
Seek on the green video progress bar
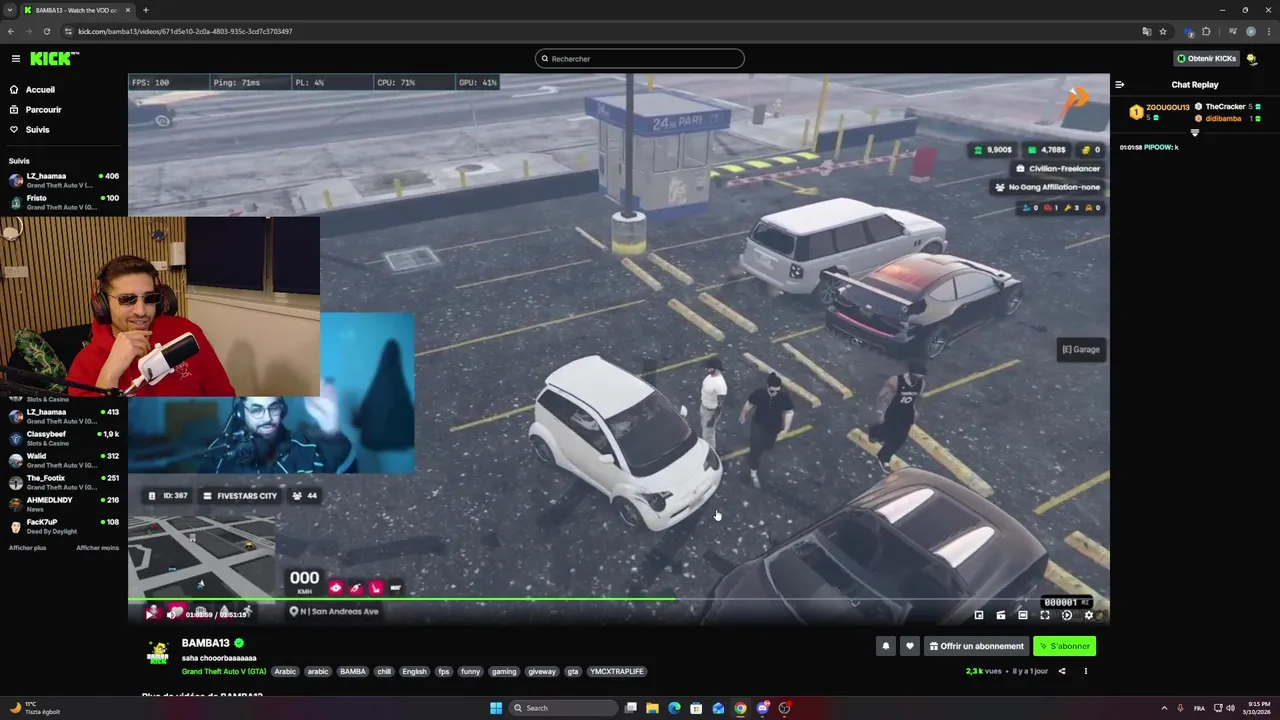[x=618, y=600]
